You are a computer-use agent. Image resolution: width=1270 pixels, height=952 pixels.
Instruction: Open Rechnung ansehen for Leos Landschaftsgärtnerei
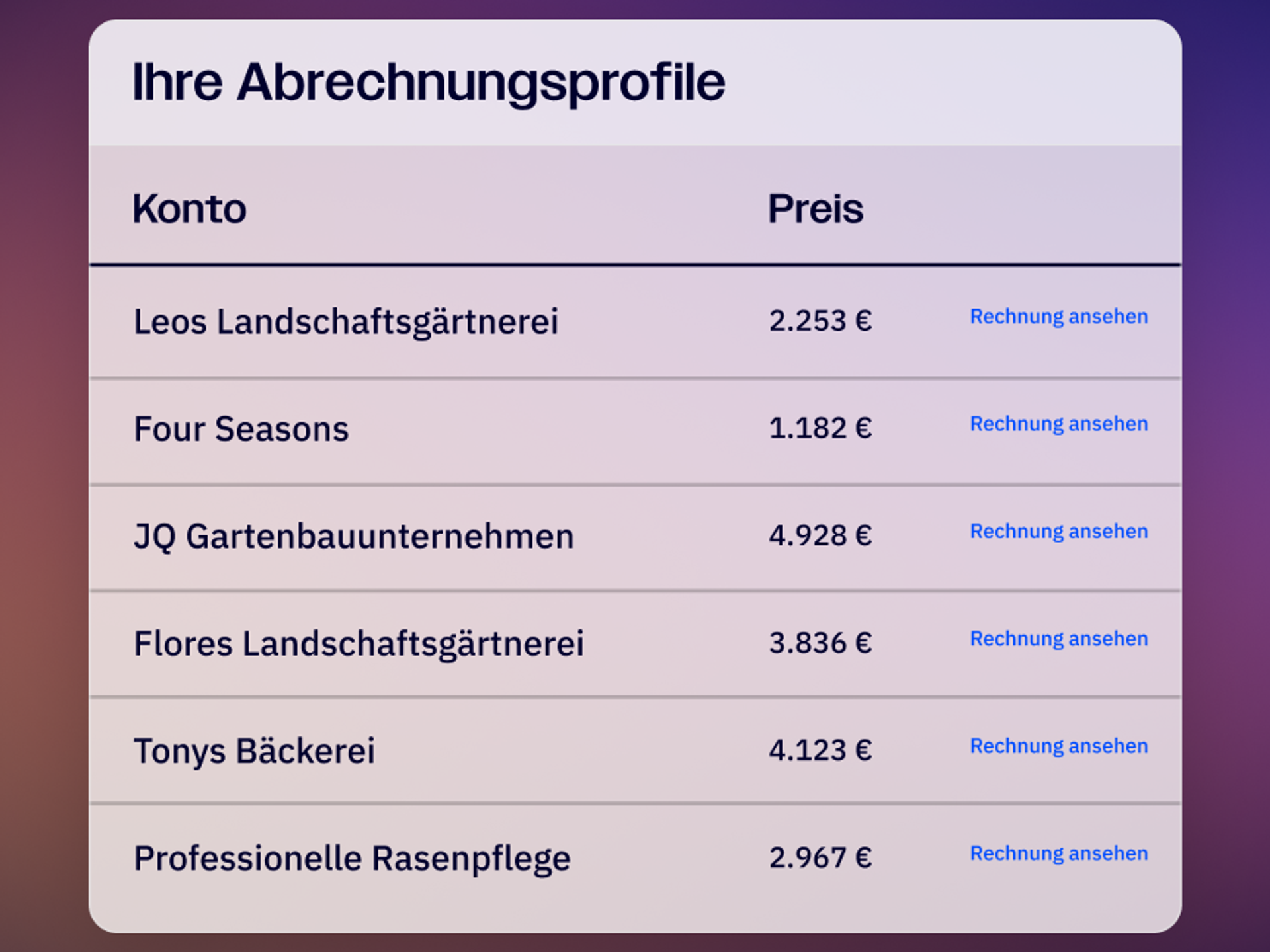coord(1058,317)
